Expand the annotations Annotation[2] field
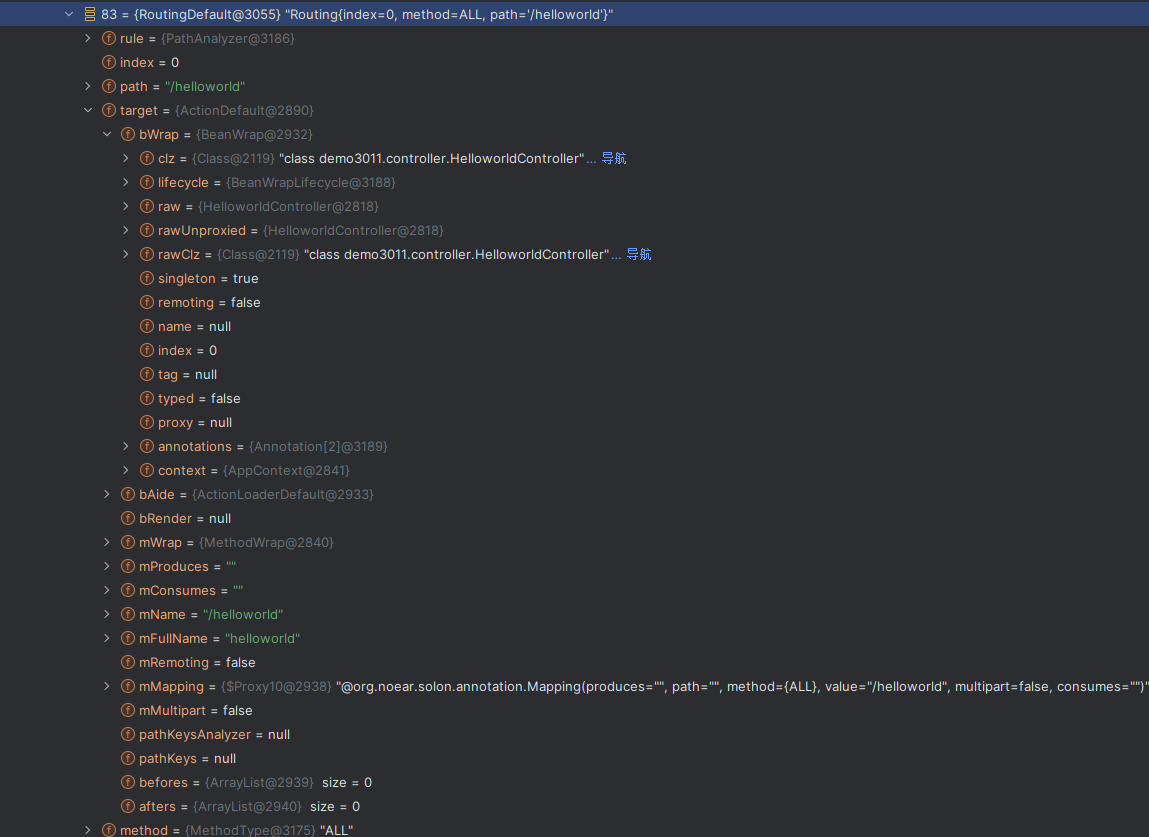Image resolution: width=1149 pixels, height=837 pixels. click(126, 446)
